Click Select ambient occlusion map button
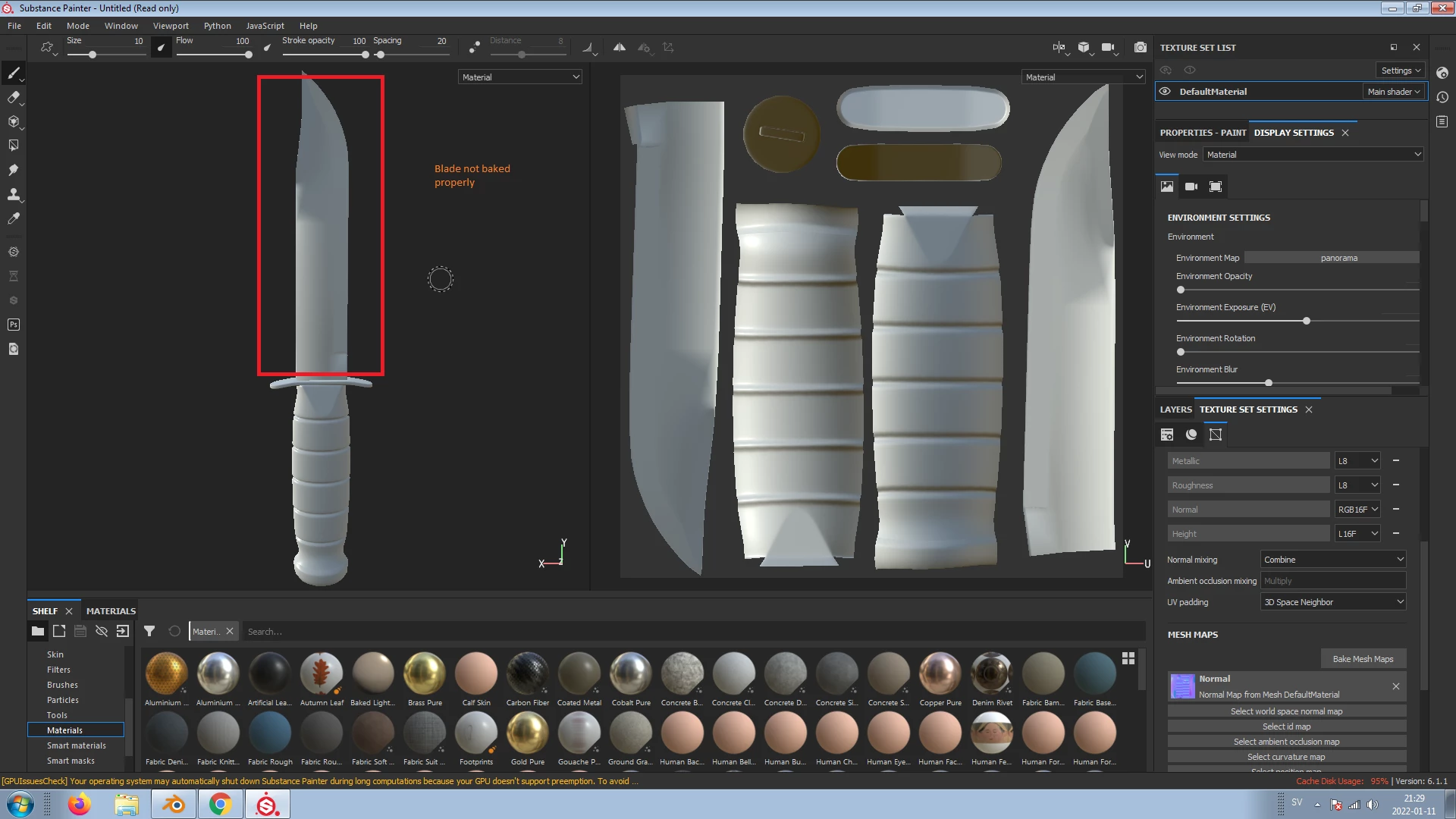This screenshot has height=819, width=1456. 1286,742
